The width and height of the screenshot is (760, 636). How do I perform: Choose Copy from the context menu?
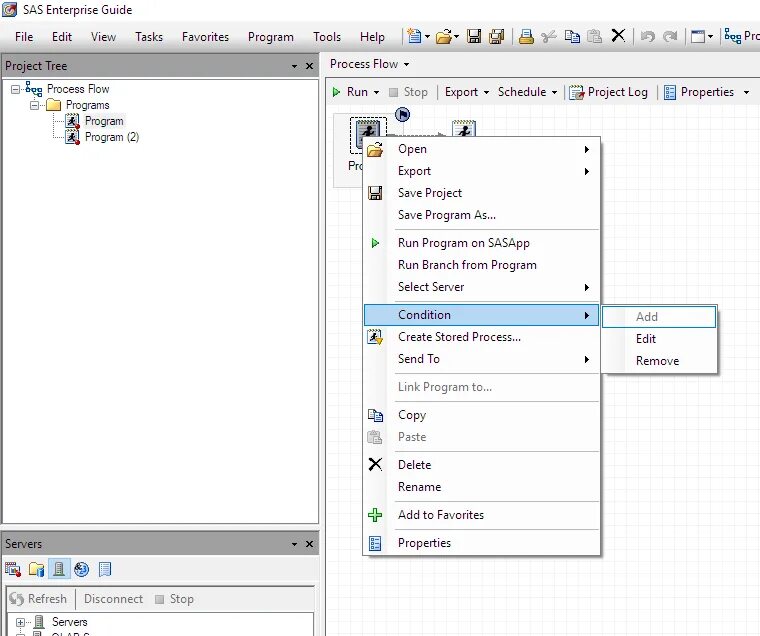pos(481,415)
